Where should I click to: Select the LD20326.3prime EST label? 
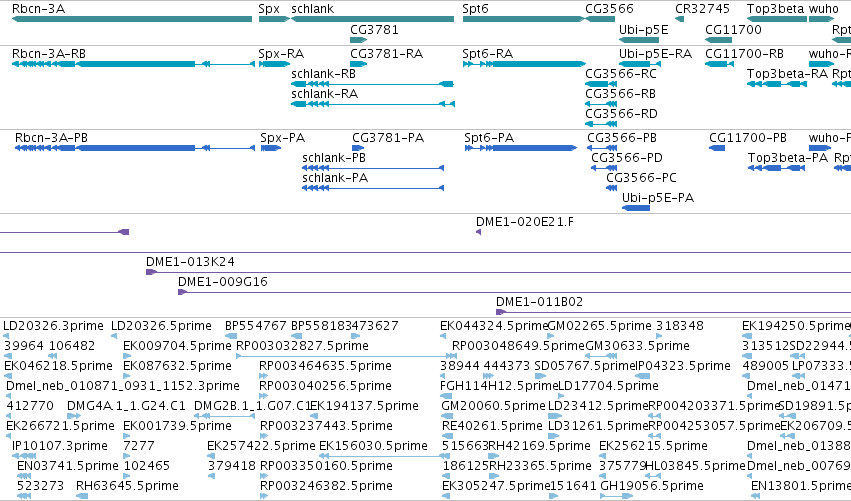[53, 326]
